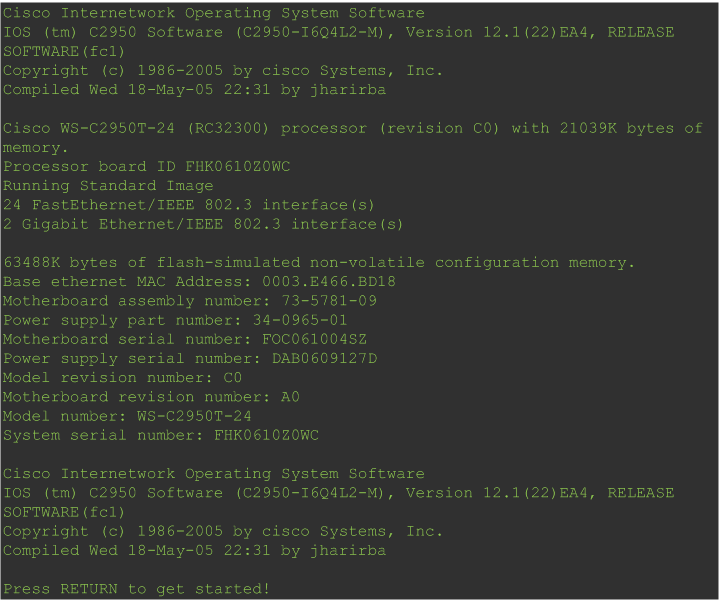Click the Model revision number C0 line

[122, 378]
